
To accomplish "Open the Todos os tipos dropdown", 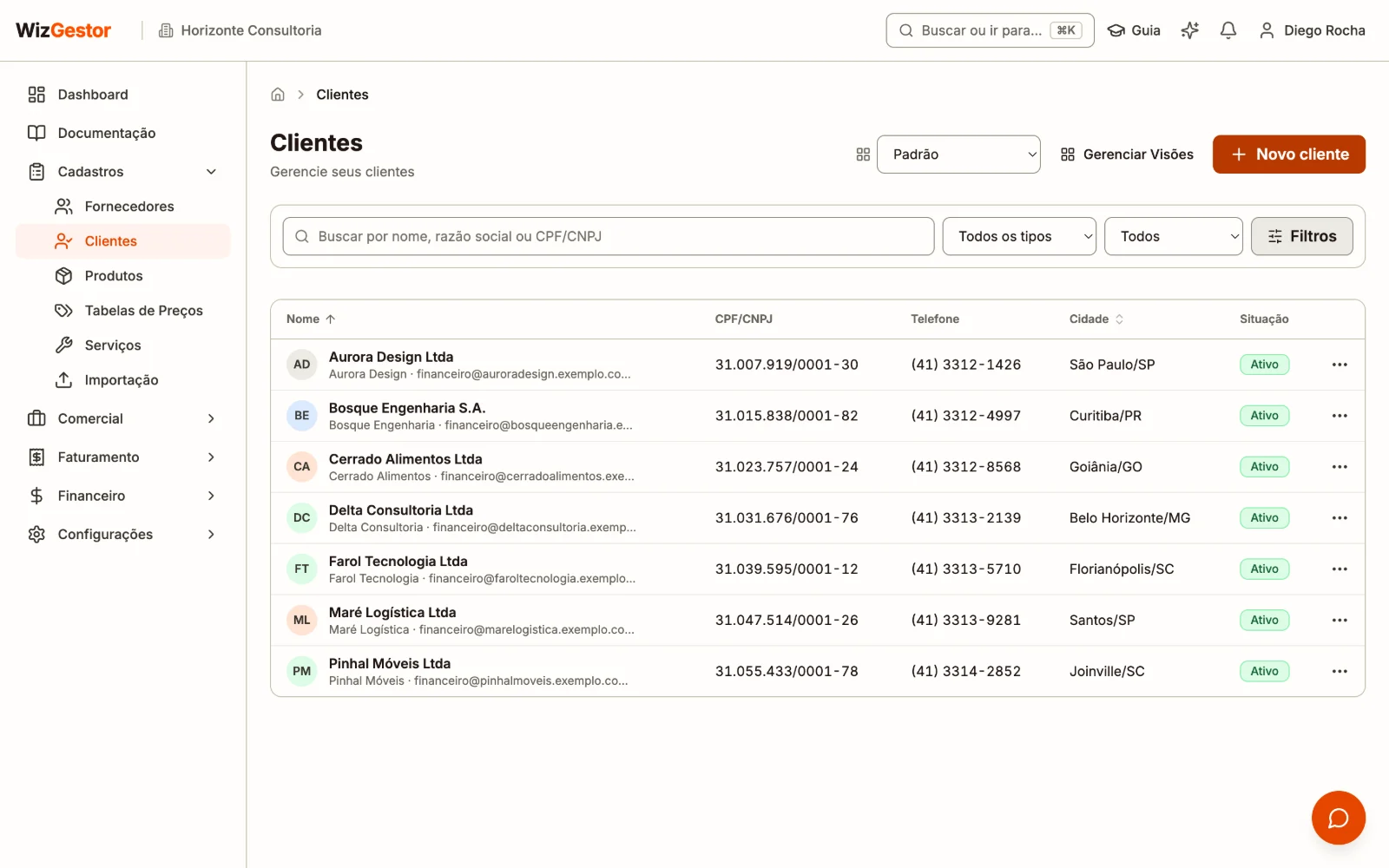I will [1019, 236].
